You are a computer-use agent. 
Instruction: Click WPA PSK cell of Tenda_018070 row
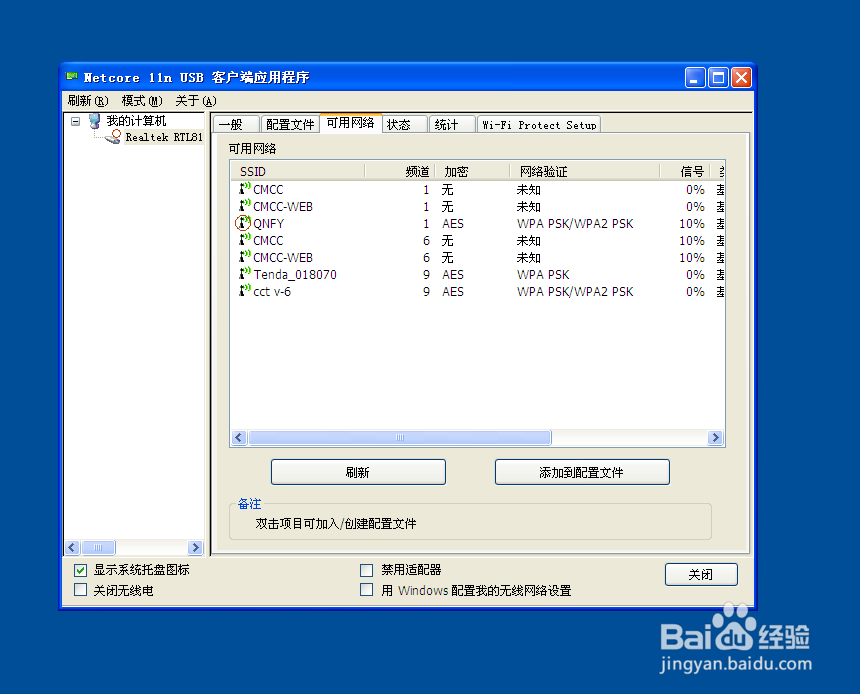click(x=543, y=275)
